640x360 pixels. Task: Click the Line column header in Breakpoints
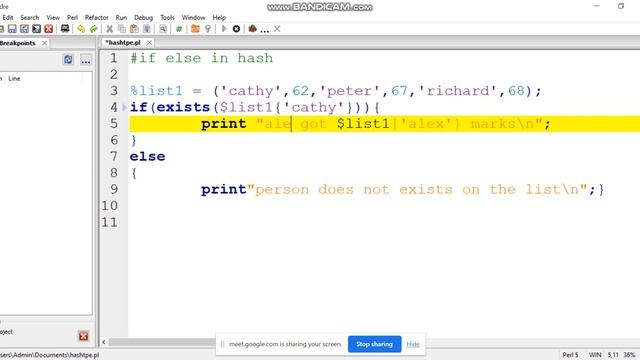click(x=14, y=78)
